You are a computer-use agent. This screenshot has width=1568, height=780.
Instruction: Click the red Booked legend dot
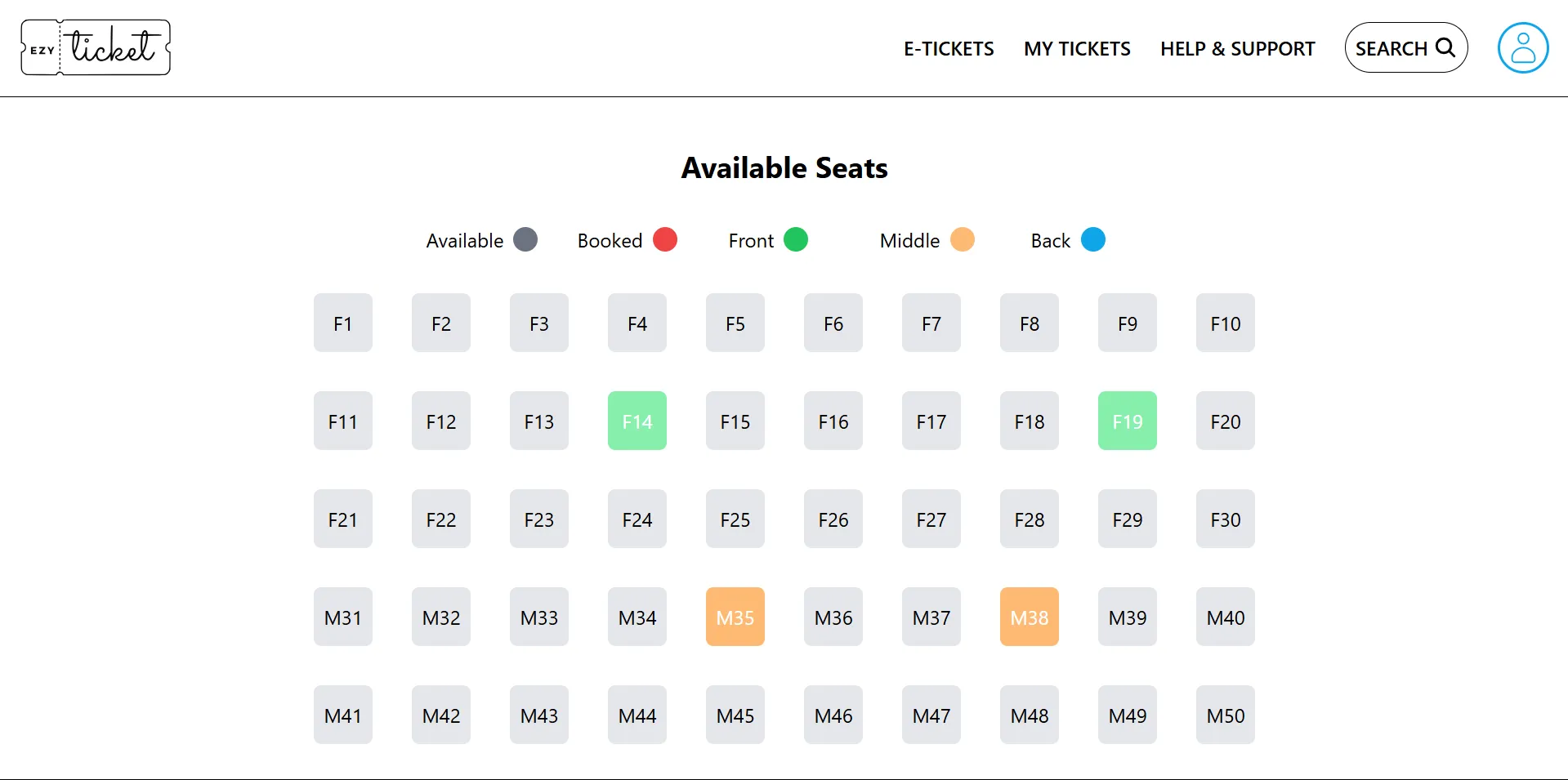[665, 240]
